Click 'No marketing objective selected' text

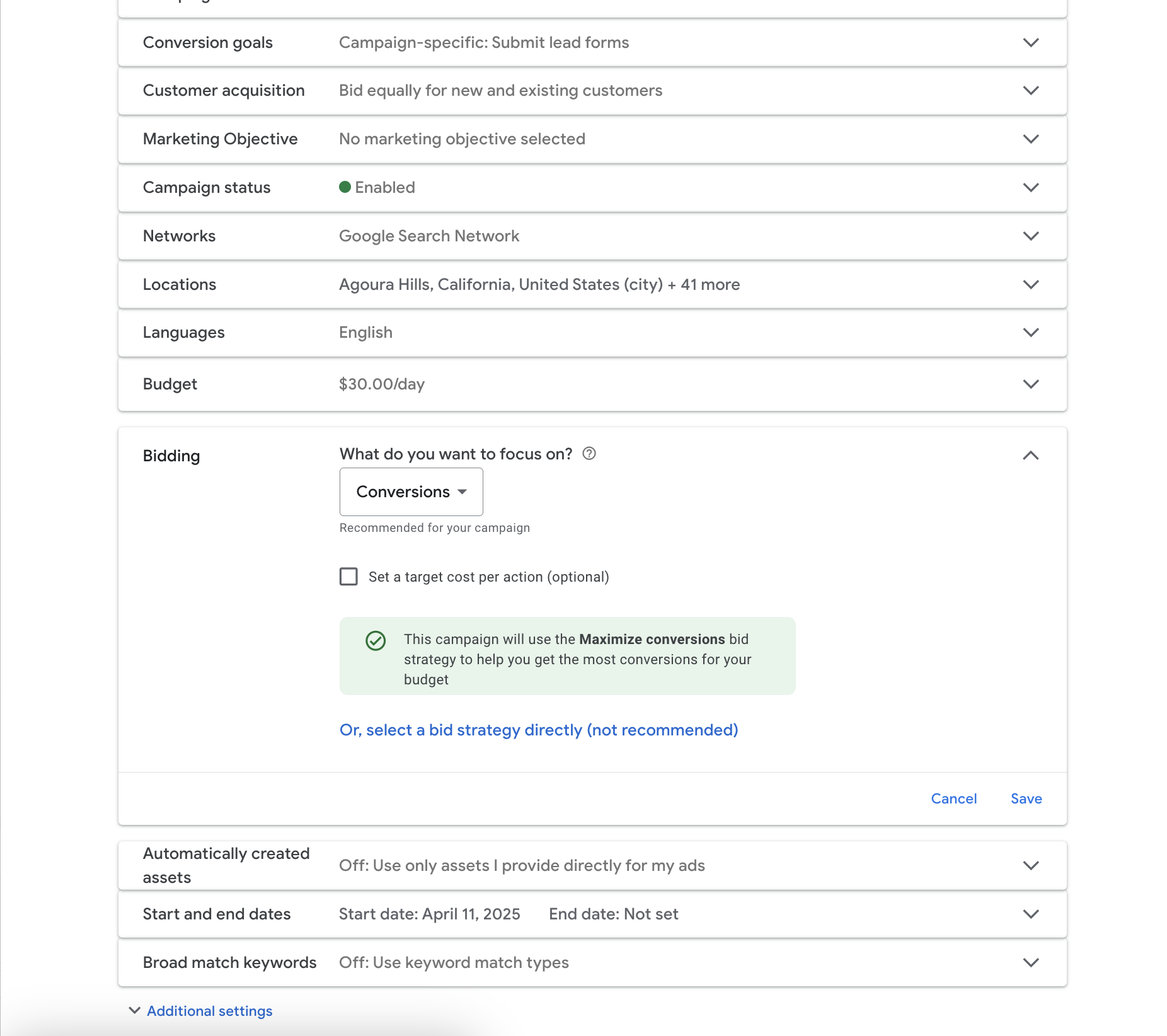click(x=462, y=139)
